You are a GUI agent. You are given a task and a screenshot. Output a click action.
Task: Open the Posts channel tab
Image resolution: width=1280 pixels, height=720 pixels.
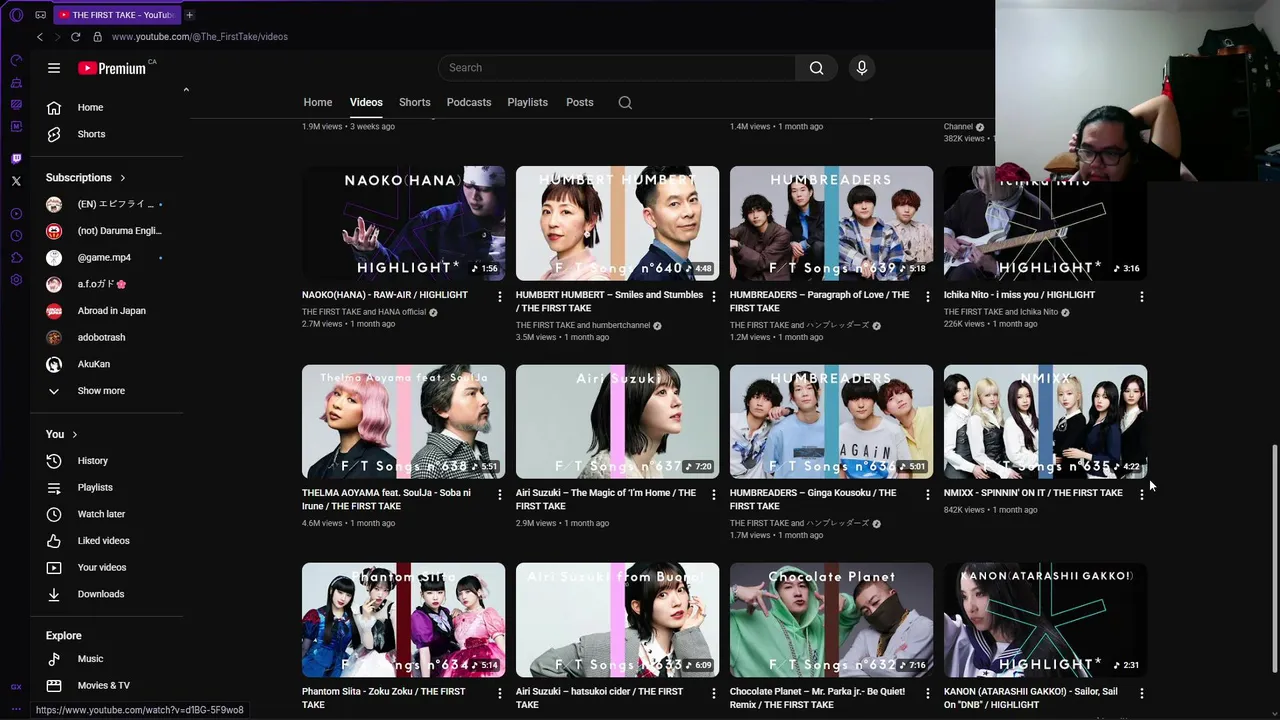(579, 102)
